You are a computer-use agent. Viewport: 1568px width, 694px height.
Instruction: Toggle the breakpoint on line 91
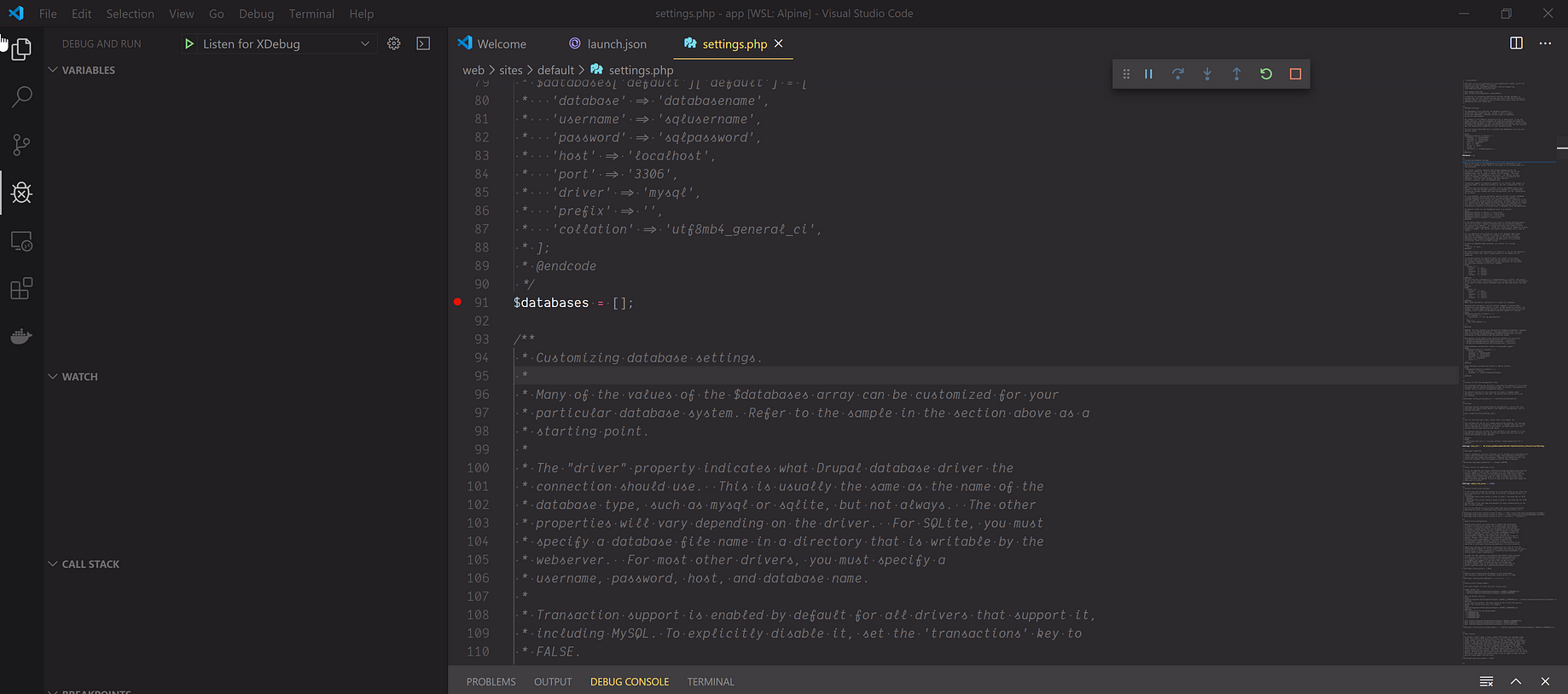pos(457,302)
